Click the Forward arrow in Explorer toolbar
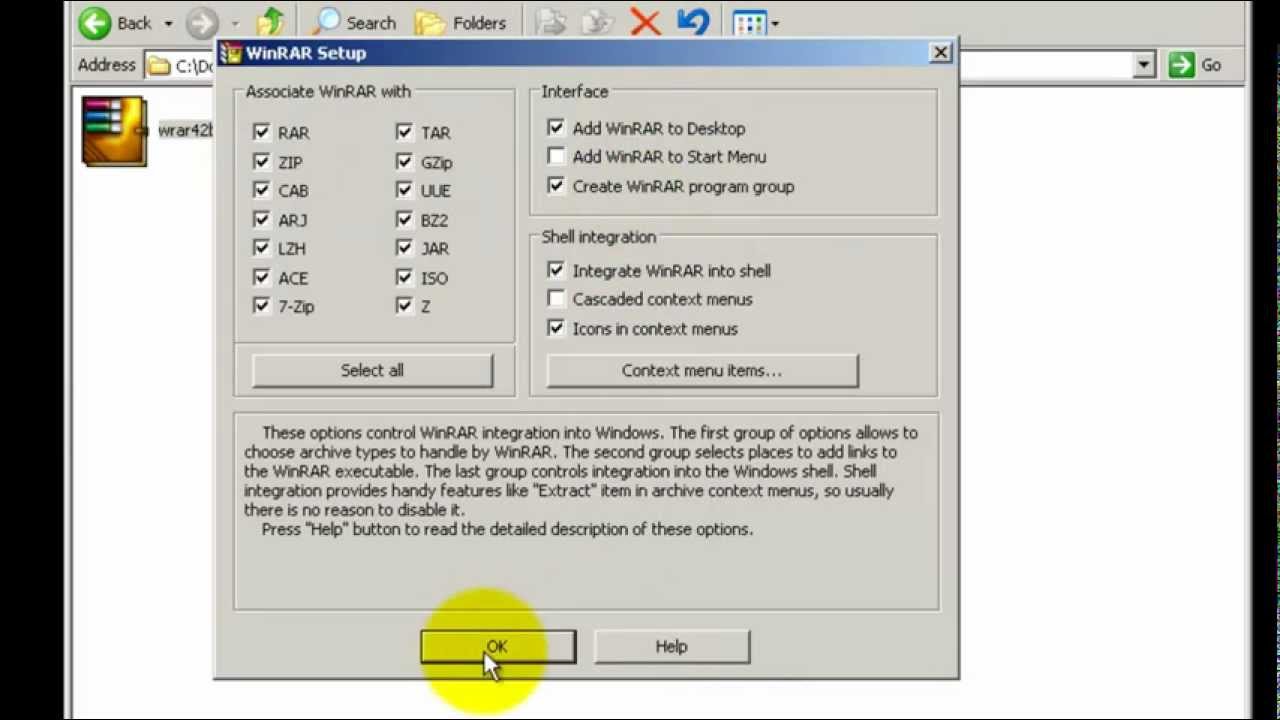1280x720 pixels. click(203, 23)
